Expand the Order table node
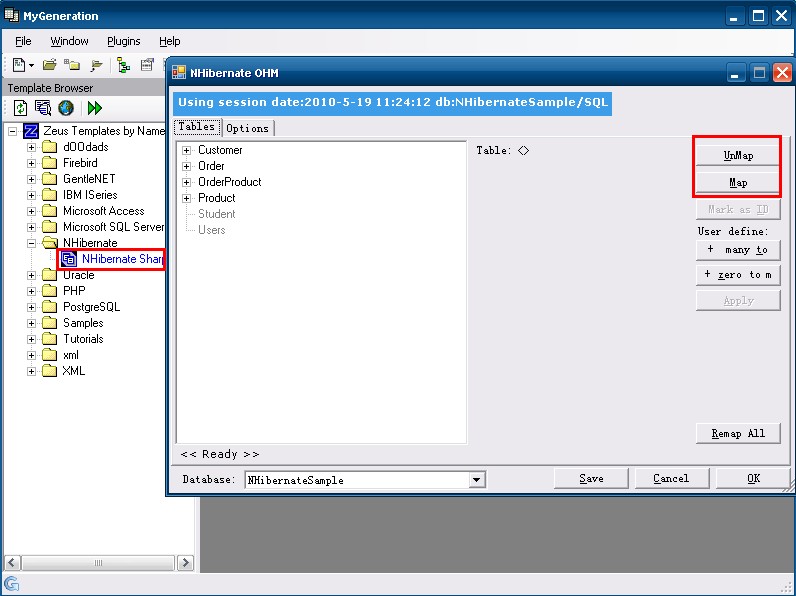Screen dimensions: 796x596 tap(186, 167)
